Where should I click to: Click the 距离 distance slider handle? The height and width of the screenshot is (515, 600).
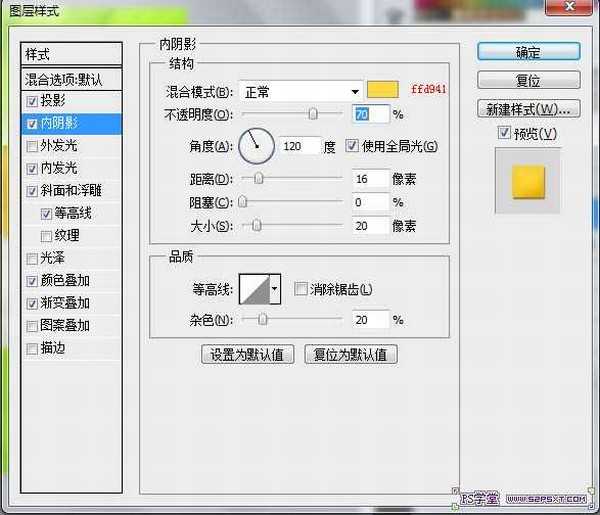click(x=259, y=178)
